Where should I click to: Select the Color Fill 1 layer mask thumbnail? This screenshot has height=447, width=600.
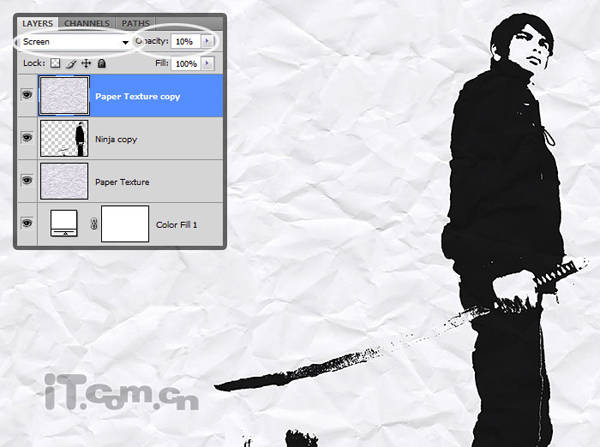125,224
